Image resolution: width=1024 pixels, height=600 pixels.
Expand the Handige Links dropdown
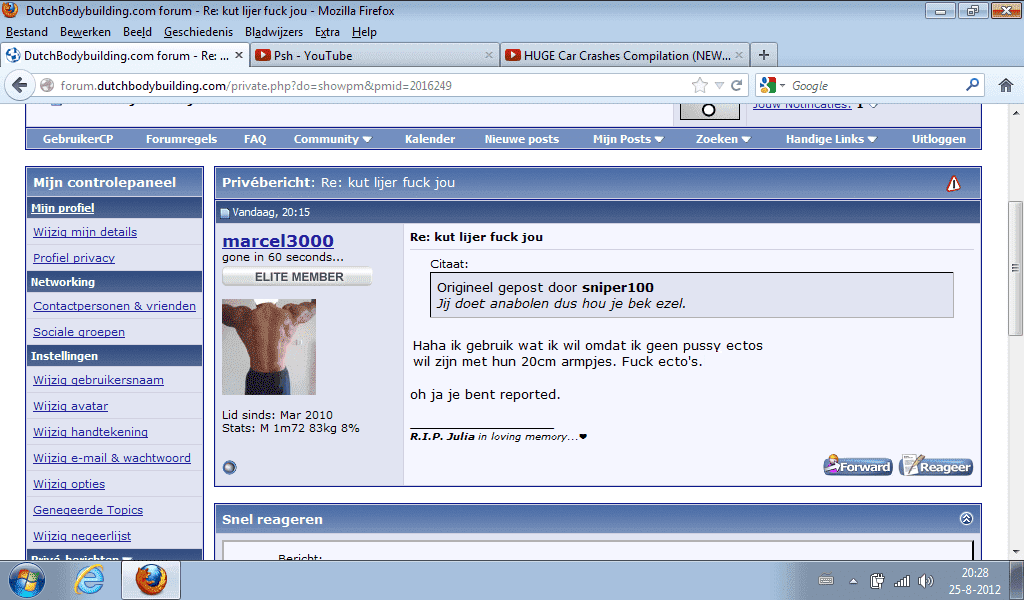830,139
